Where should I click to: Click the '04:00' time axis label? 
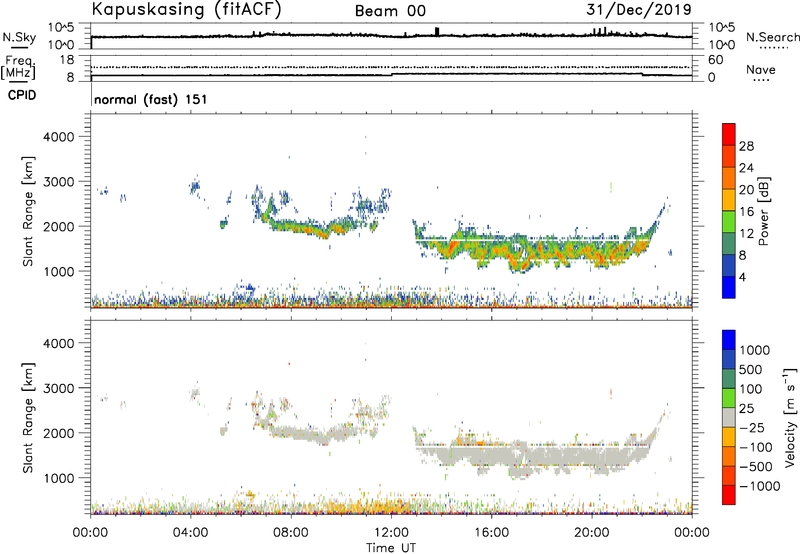(x=190, y=533)
